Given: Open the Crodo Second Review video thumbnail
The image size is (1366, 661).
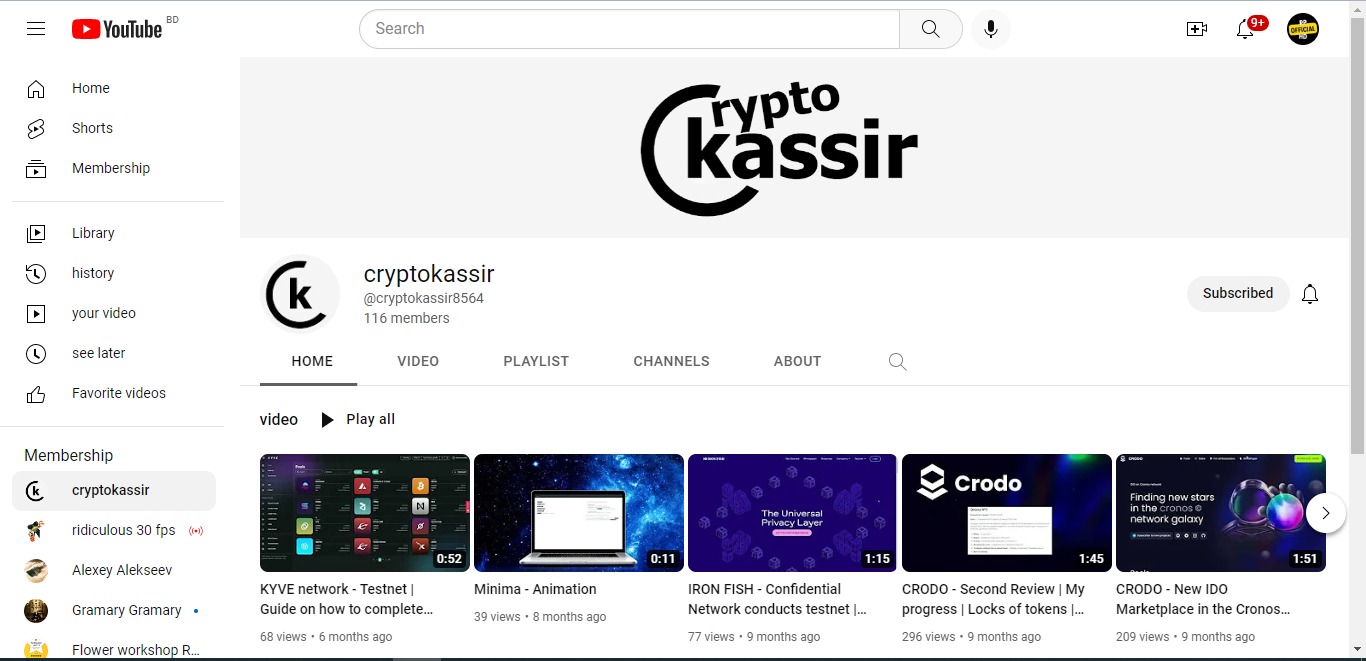Looking at the screenshot, I should [1006, 513].
